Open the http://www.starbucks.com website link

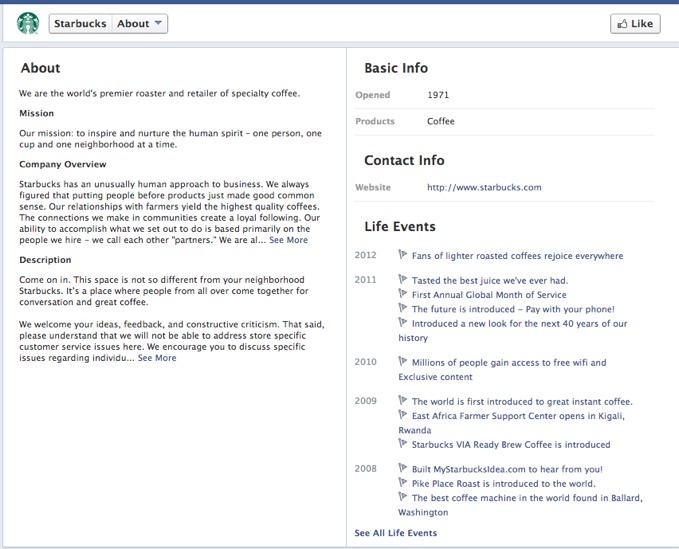click(484, 187)
